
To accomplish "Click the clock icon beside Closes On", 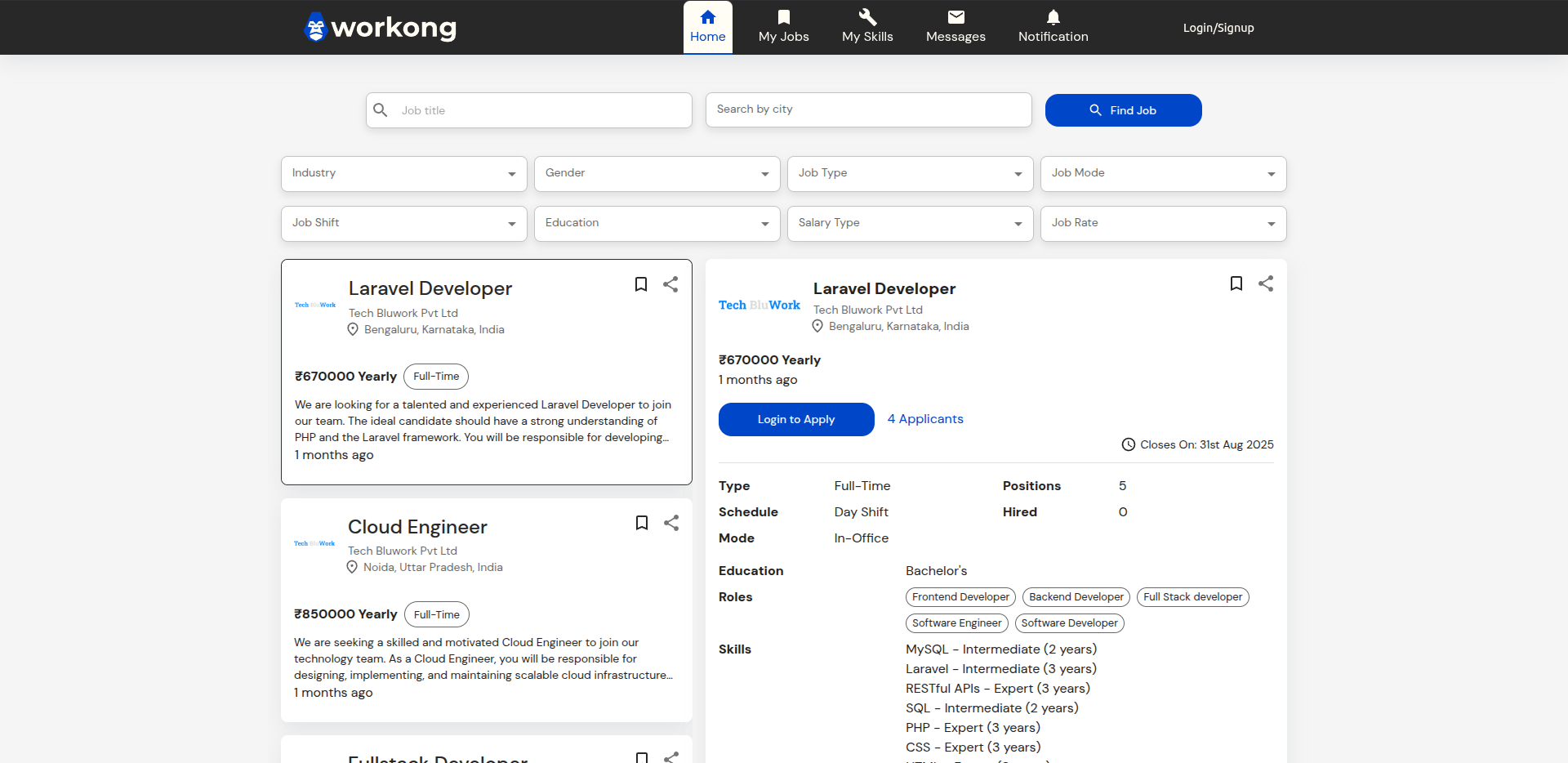I will (1129, 444).
